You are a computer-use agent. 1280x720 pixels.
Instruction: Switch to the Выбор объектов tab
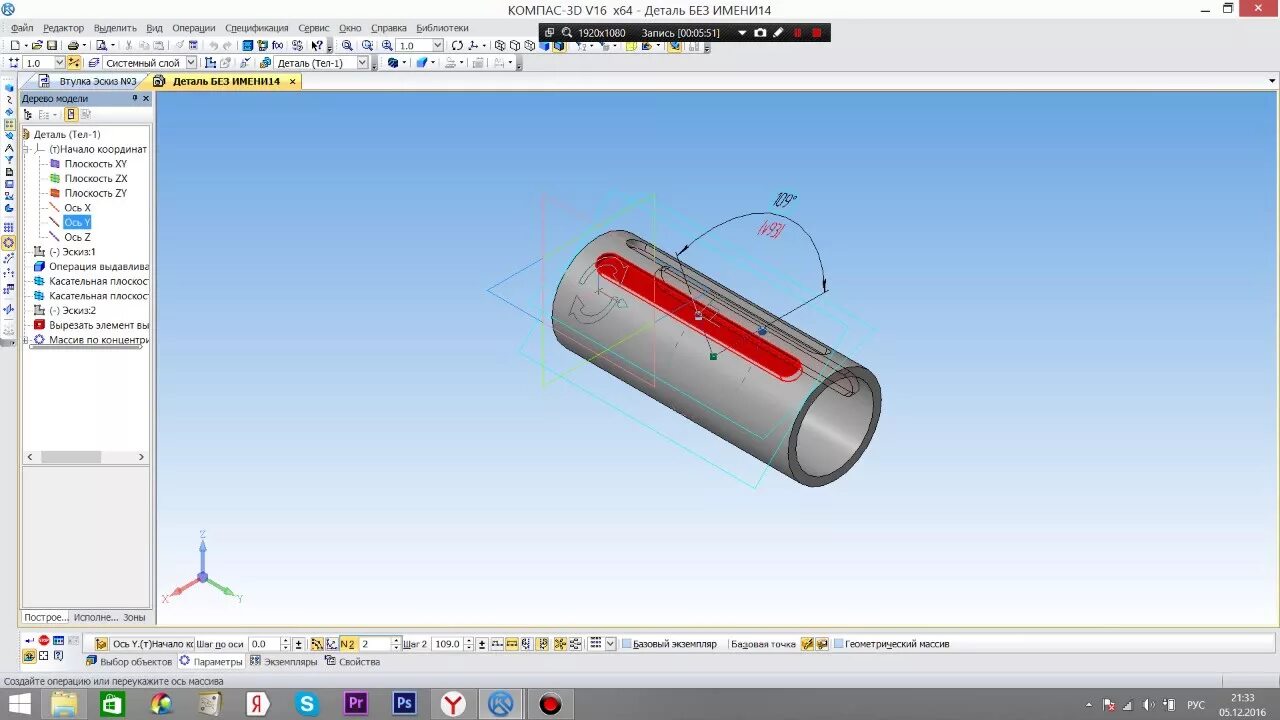point(129,662)
